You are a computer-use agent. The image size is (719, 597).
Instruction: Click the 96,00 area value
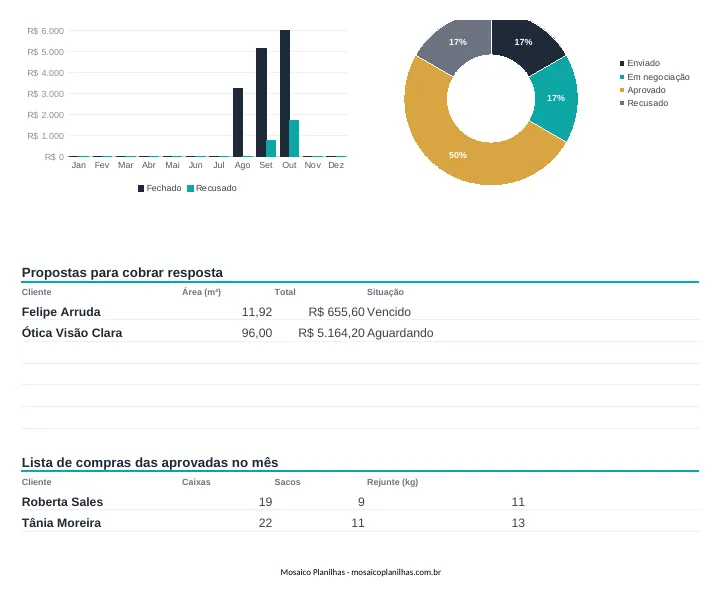[x=257, y=333]
